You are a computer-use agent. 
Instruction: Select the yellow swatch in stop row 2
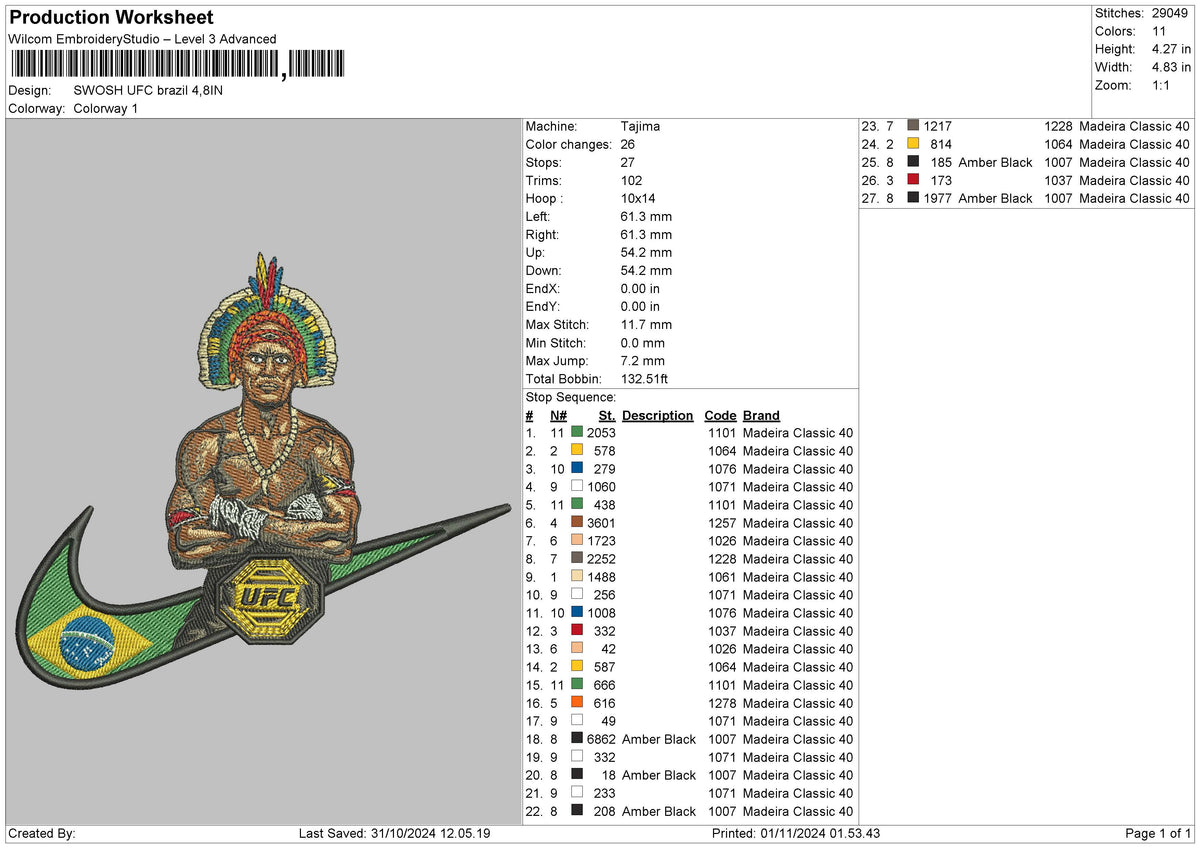pyautogui.click(x=577, y=451)
